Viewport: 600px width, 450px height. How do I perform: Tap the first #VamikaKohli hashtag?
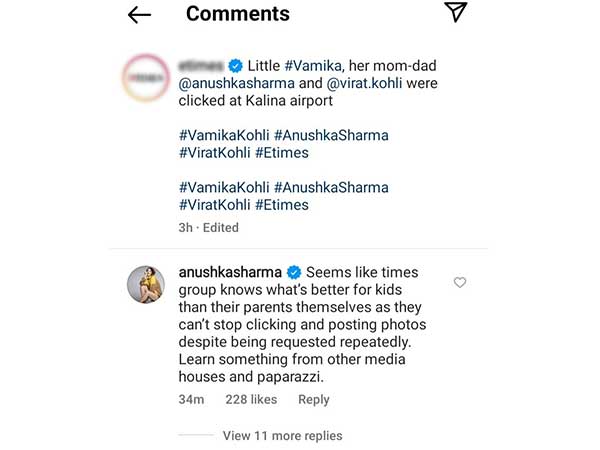pos(224,135)
